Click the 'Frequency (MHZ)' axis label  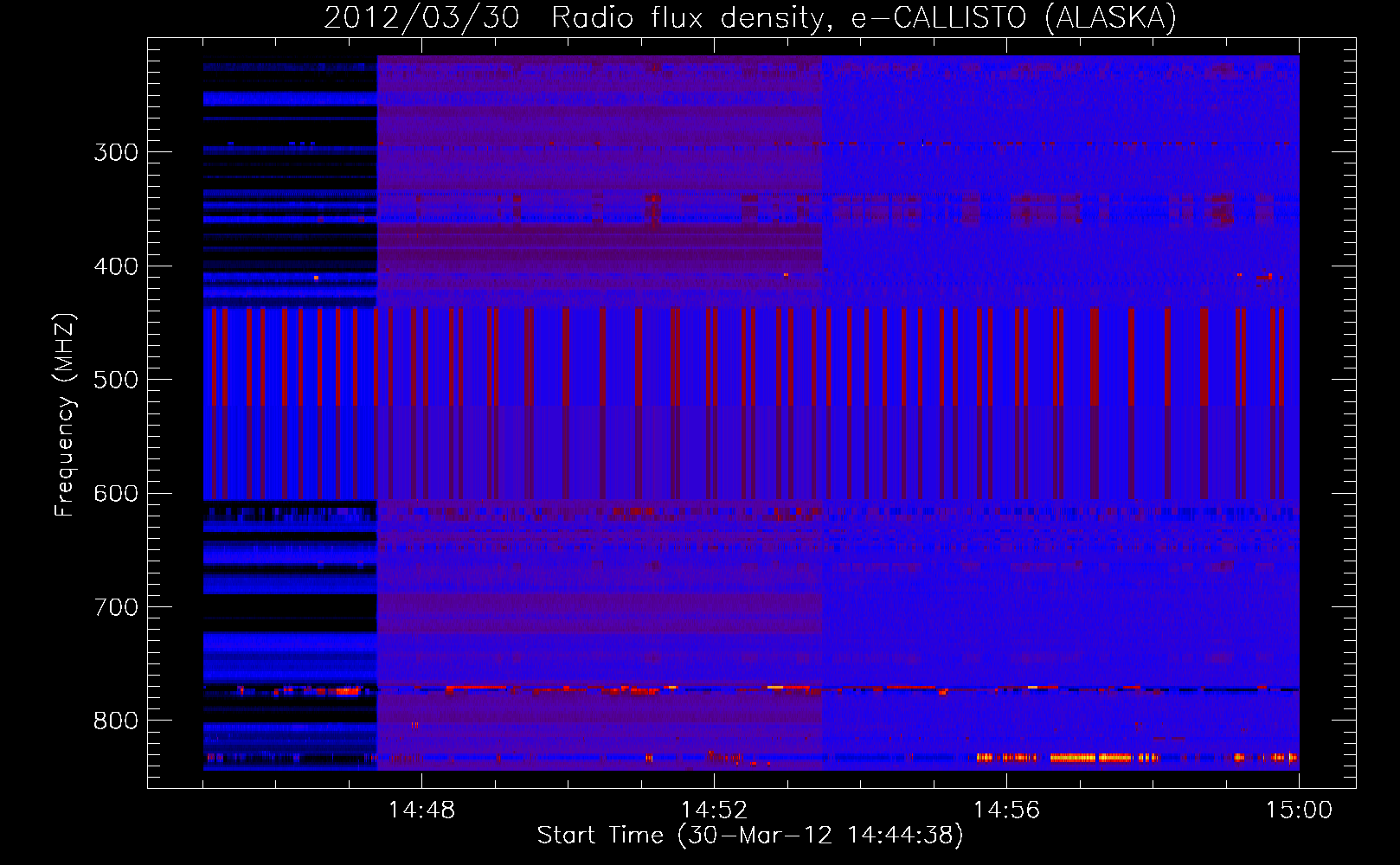65,414
